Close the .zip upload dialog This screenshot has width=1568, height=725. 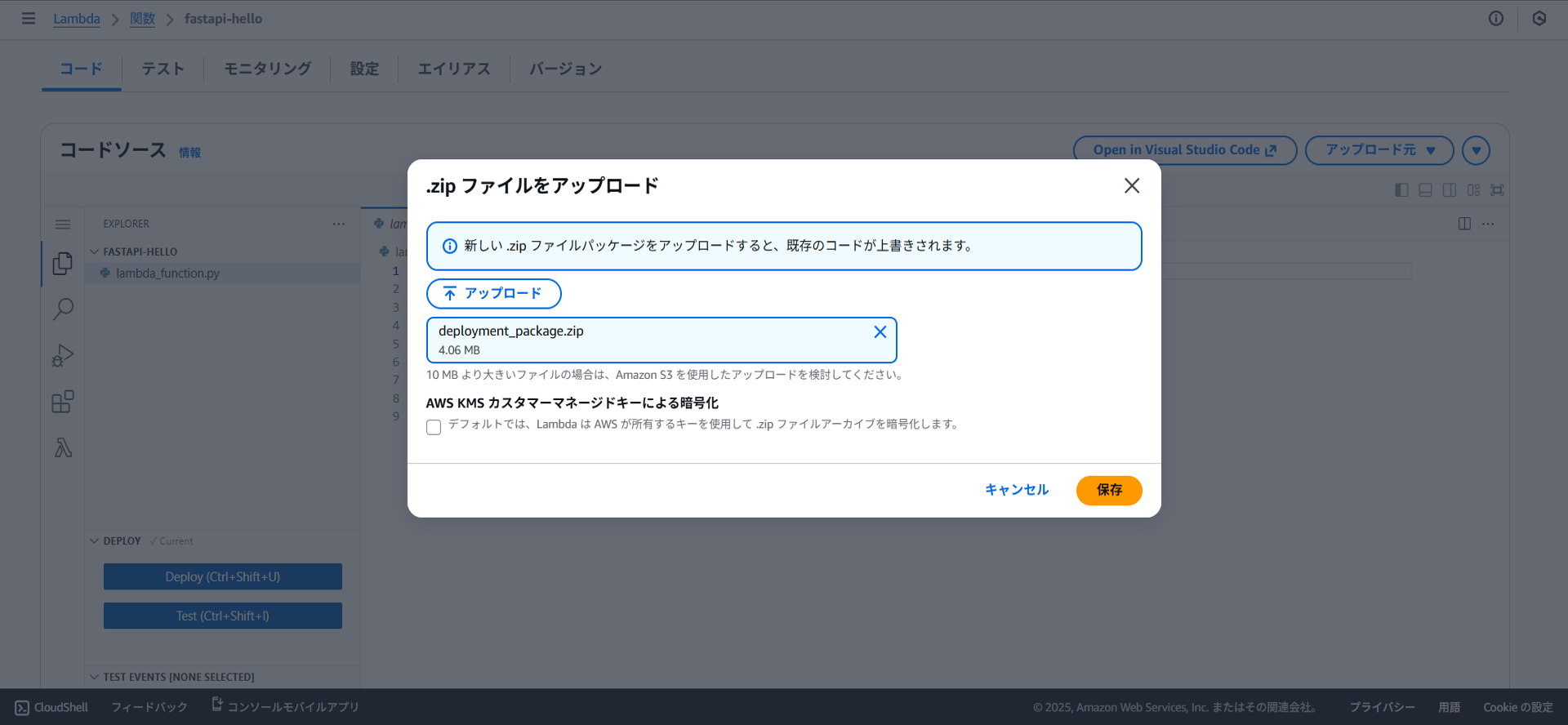1132,185
